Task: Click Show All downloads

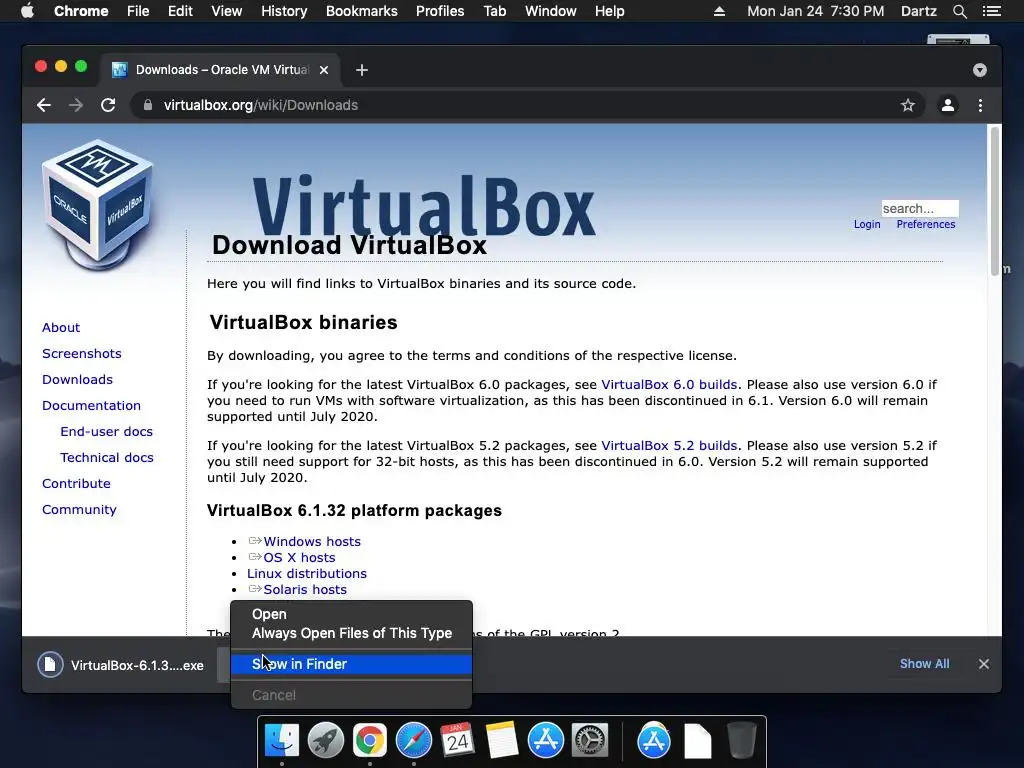Action: (x=924, y=664)
